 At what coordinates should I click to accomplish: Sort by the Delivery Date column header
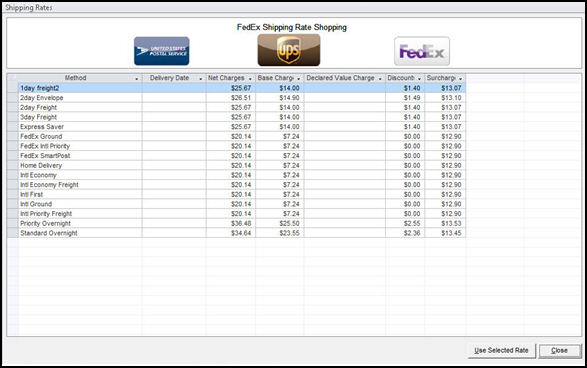[x=169, y=78]
